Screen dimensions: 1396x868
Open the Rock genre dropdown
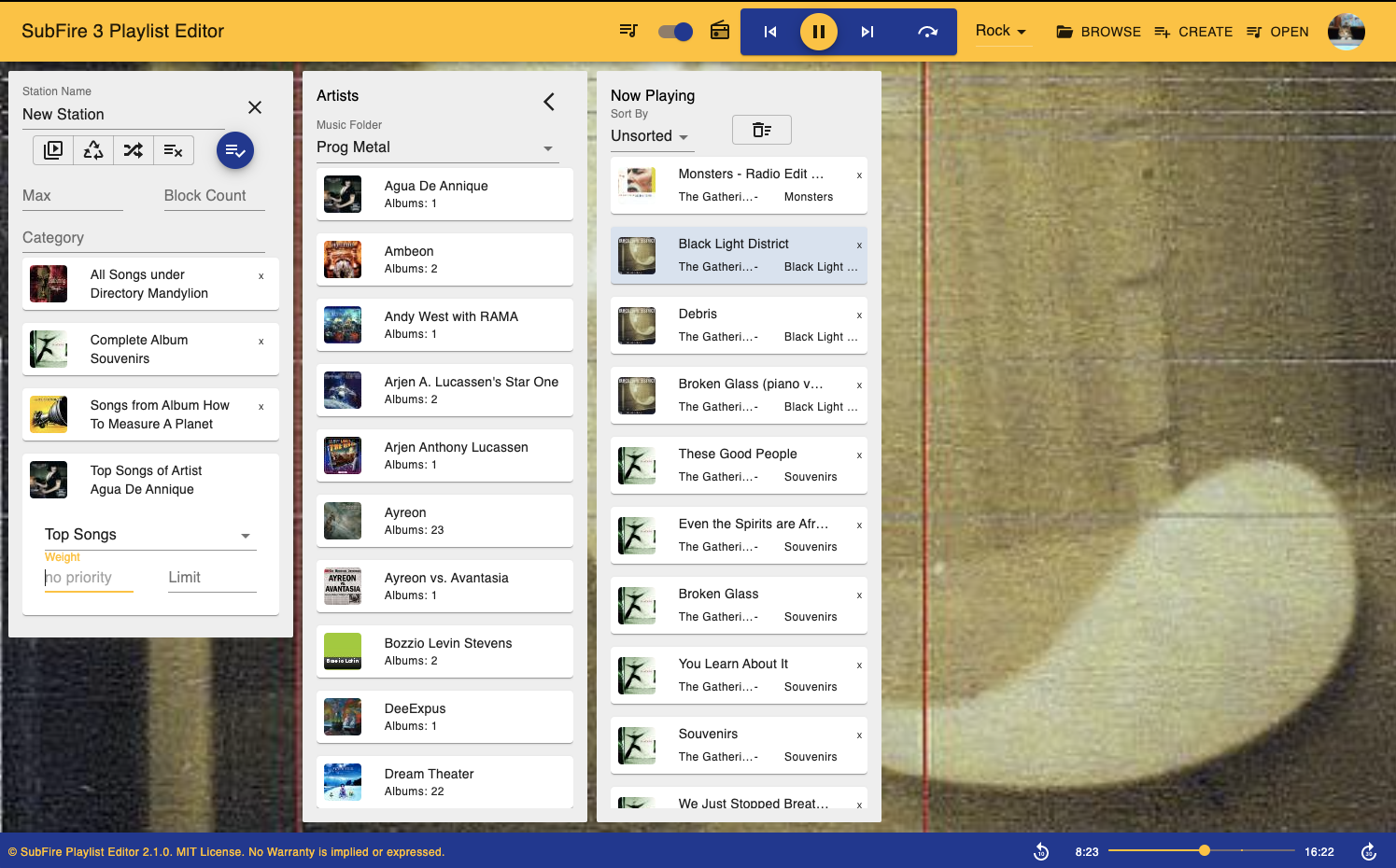[x=1000, y=32]
